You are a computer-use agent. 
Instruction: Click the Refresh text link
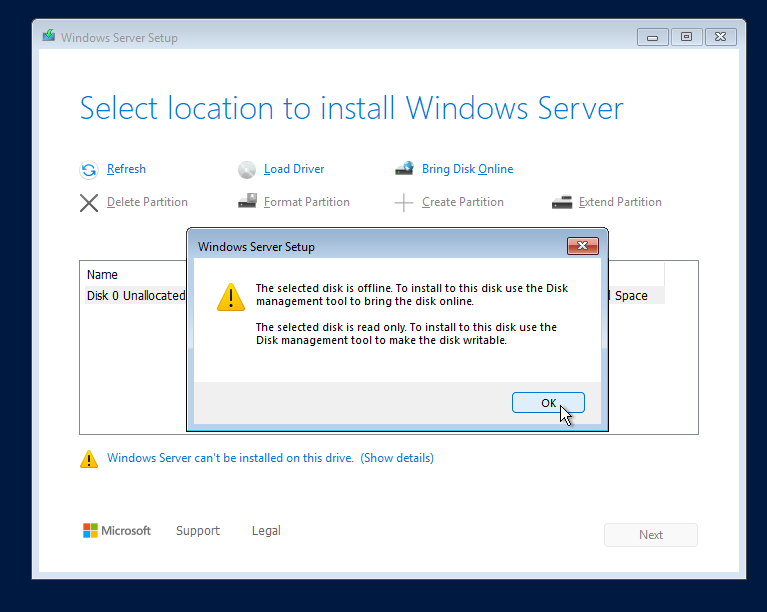pyautogui.click(x=126, y=169)
